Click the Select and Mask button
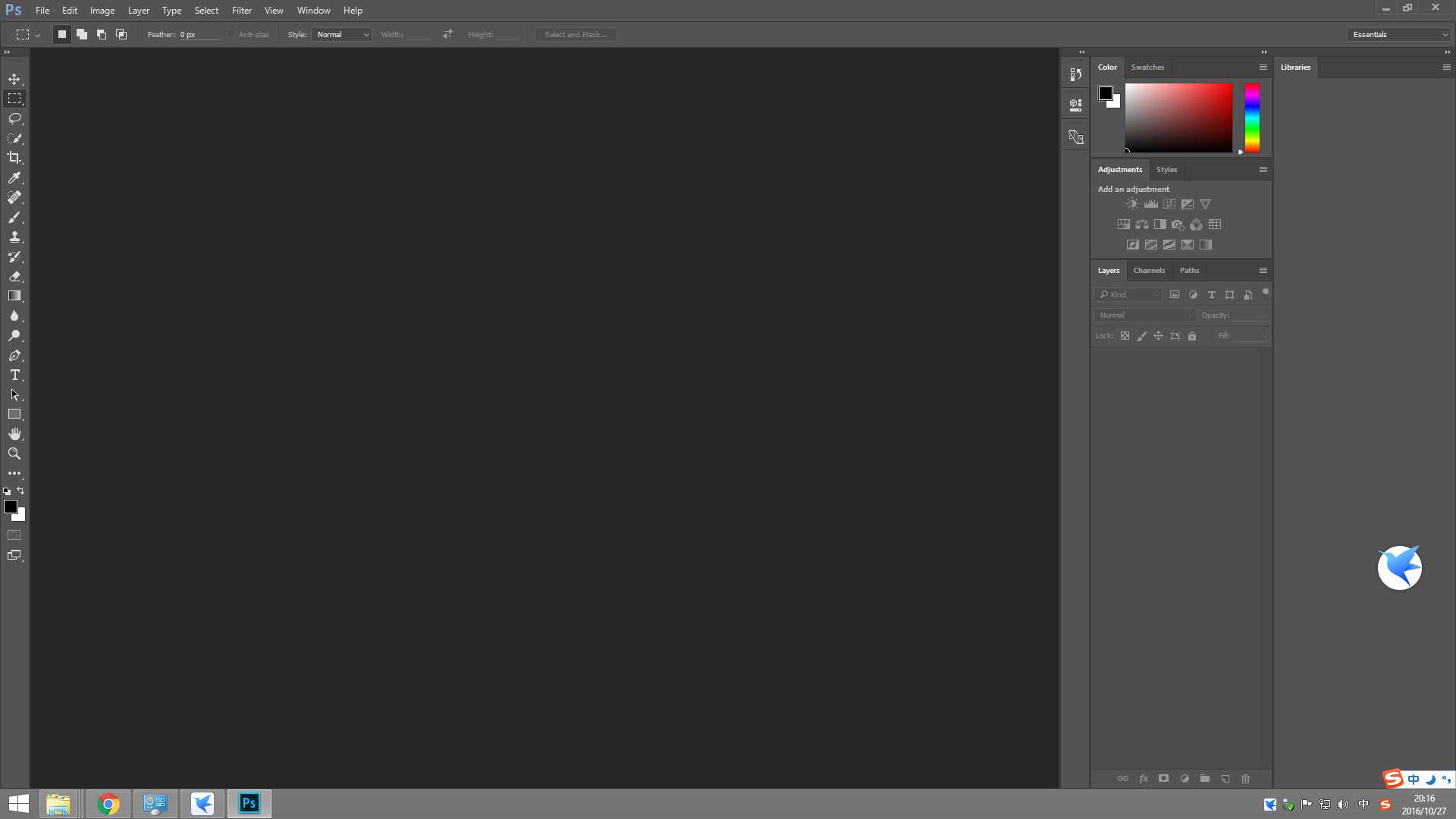This screenshot has height=819, width=1456. pos(576,34)
